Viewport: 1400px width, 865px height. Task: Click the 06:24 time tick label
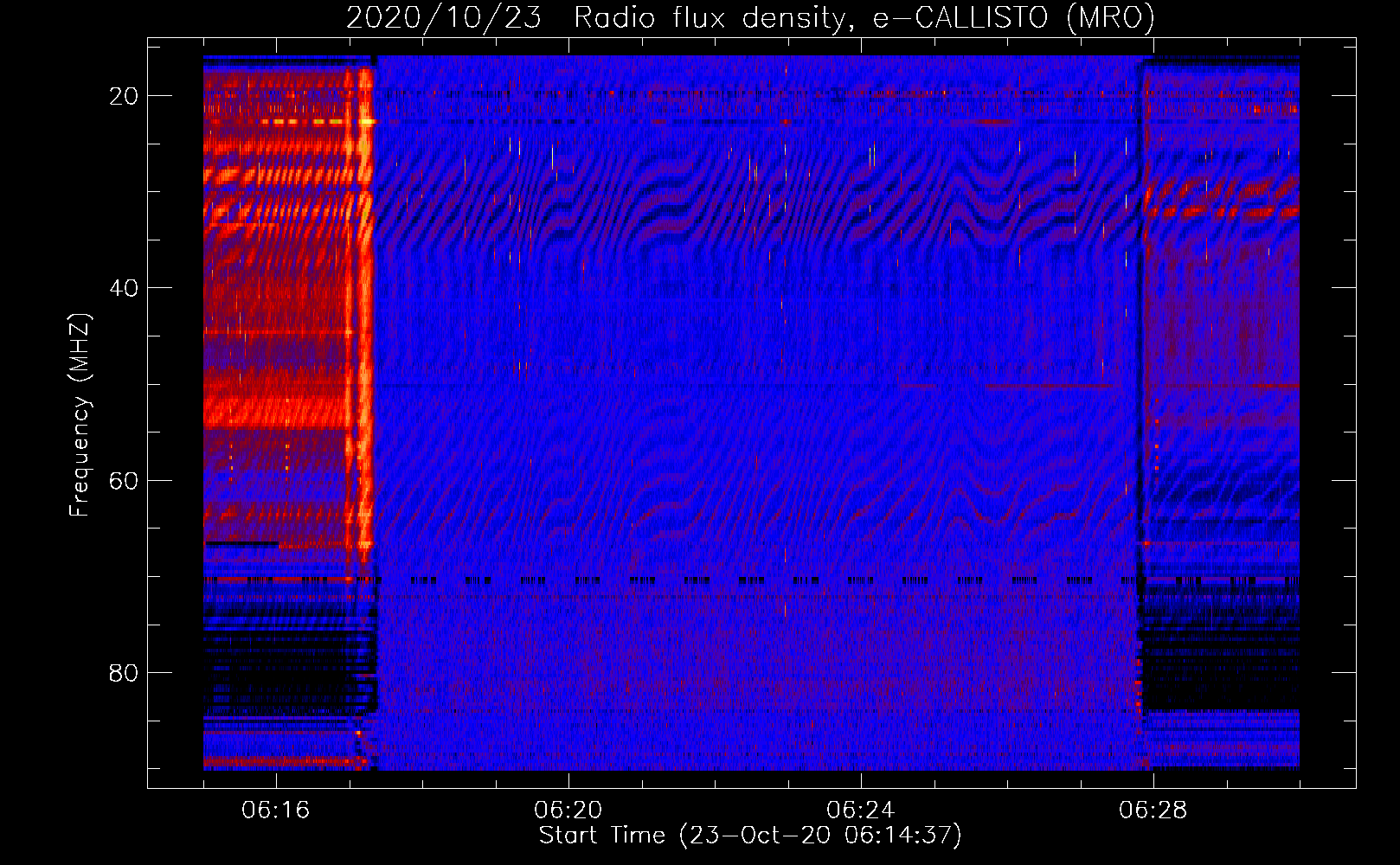(x=861, y=811)
